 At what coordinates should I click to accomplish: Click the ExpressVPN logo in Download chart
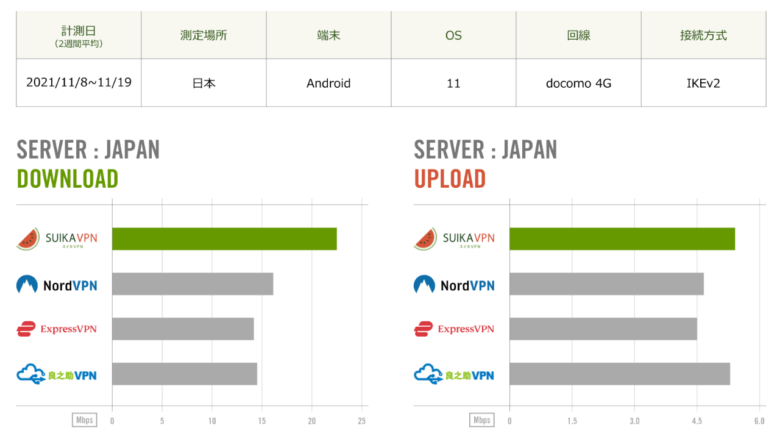(57, 329)
